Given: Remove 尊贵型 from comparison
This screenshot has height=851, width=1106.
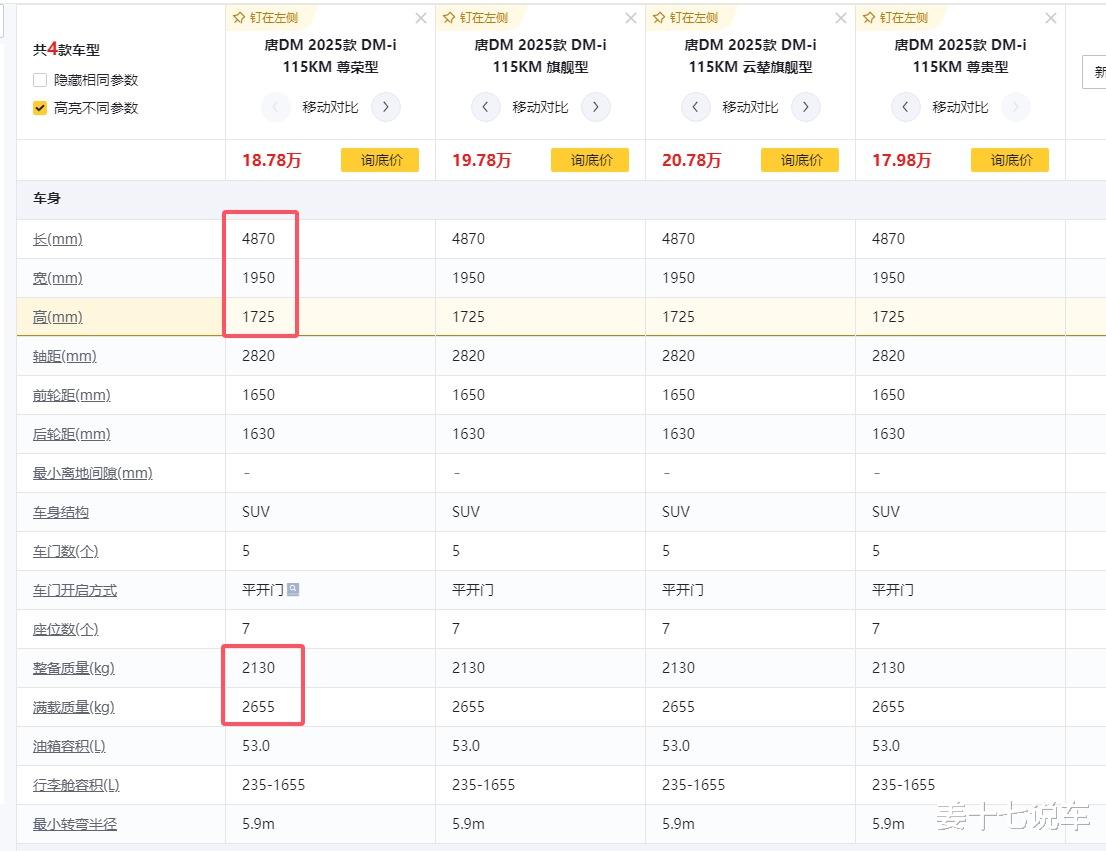Looking at the screenshot, I should (1051, 18).
